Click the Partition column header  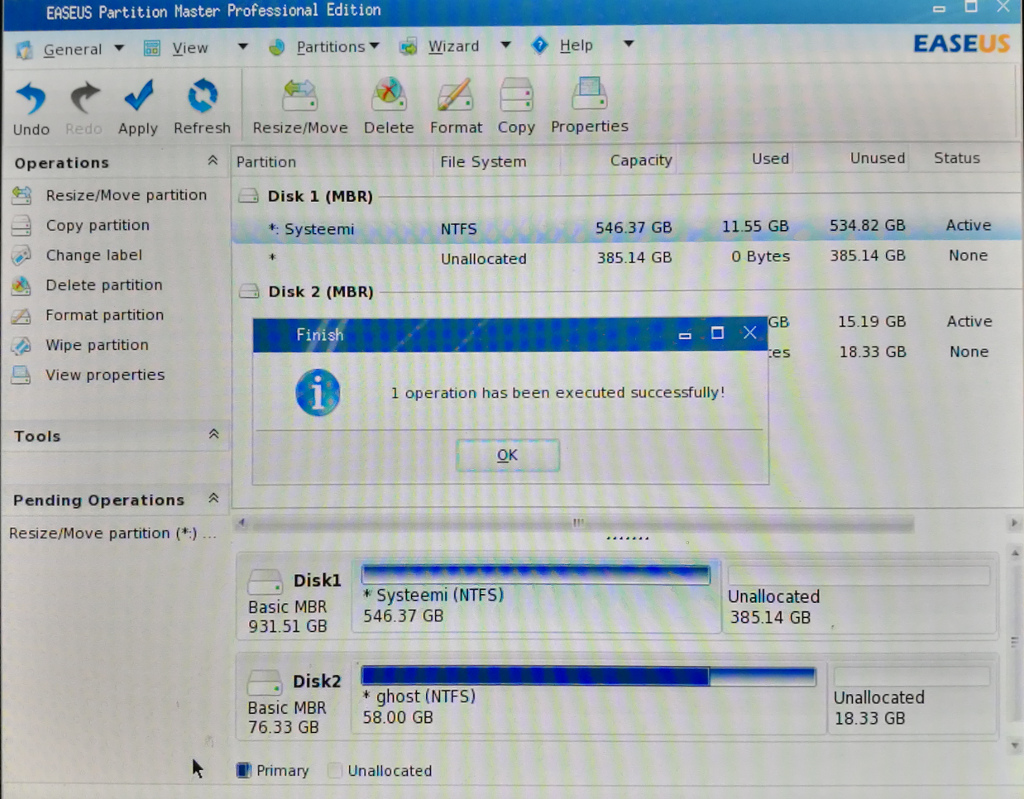266,162
